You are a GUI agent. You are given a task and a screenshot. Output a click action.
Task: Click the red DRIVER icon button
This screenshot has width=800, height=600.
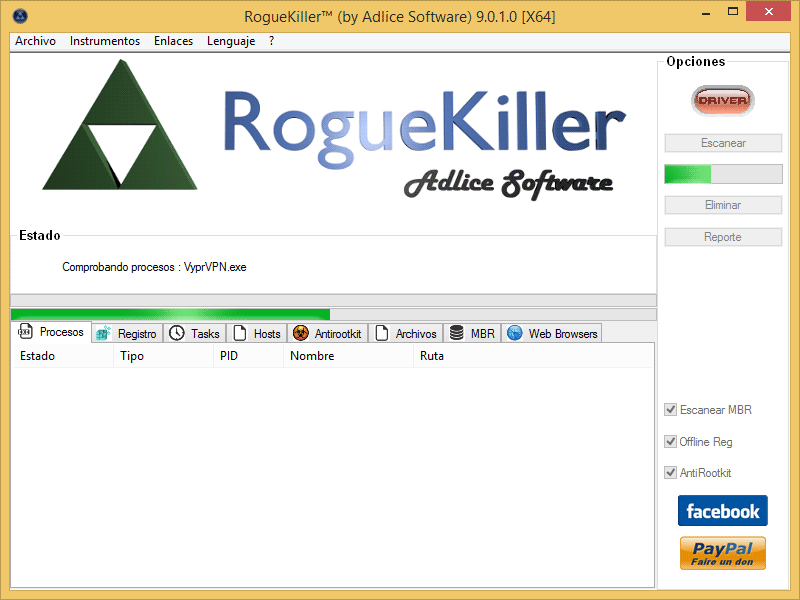pyautogui.click(x=722, y=101)
